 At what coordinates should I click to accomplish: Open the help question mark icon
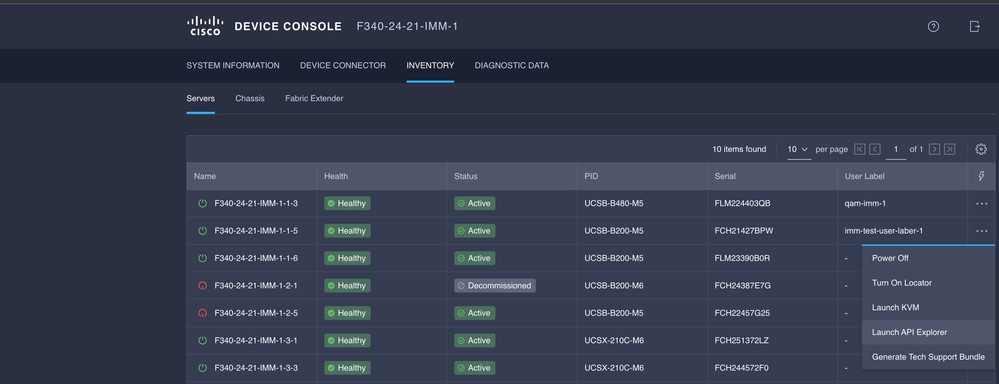(933, 26)
